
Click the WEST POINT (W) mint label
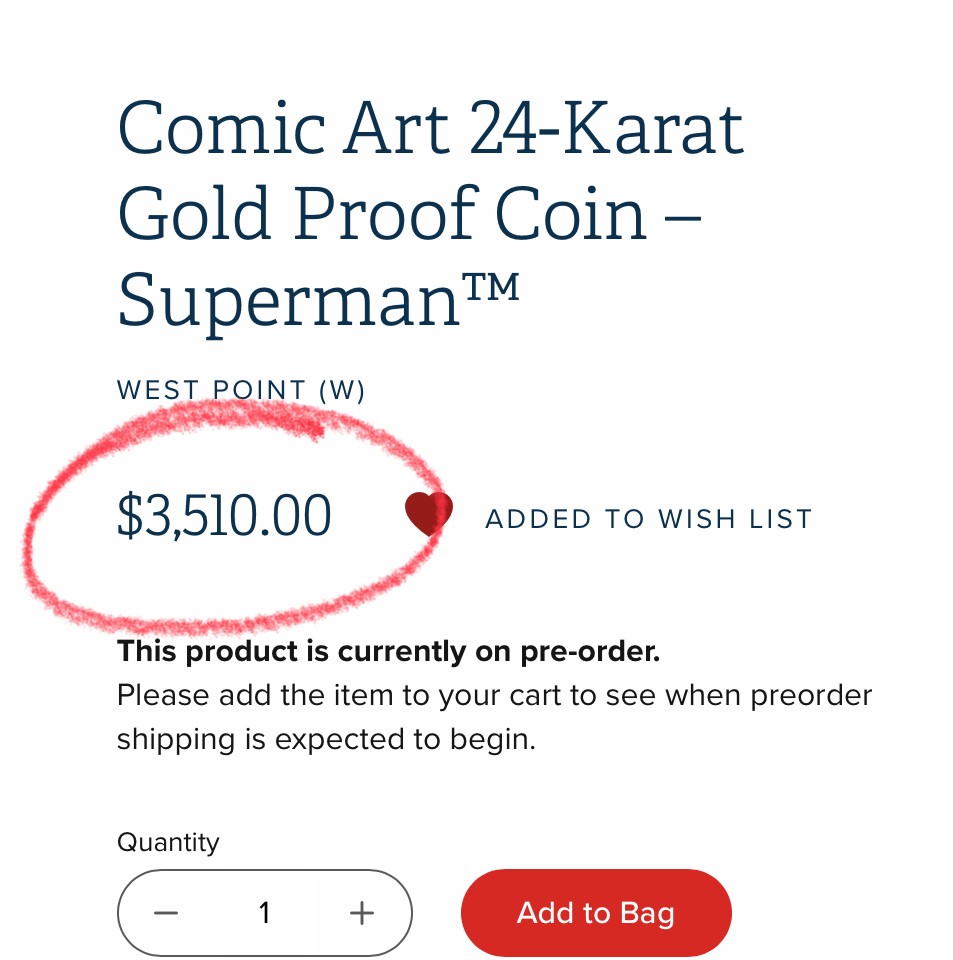point(241,390)
